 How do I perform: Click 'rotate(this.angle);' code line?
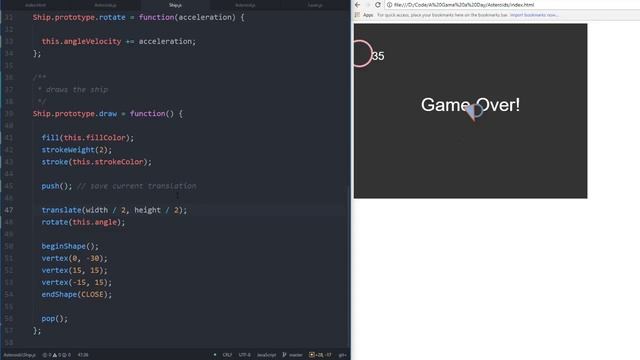pos(83,222)
